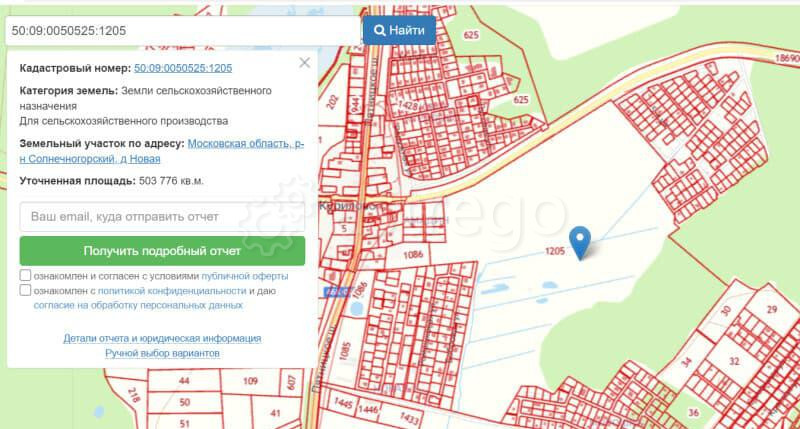Click the Найти search button
The width and height of the screenshot is (800, 429).
(399, 30)
